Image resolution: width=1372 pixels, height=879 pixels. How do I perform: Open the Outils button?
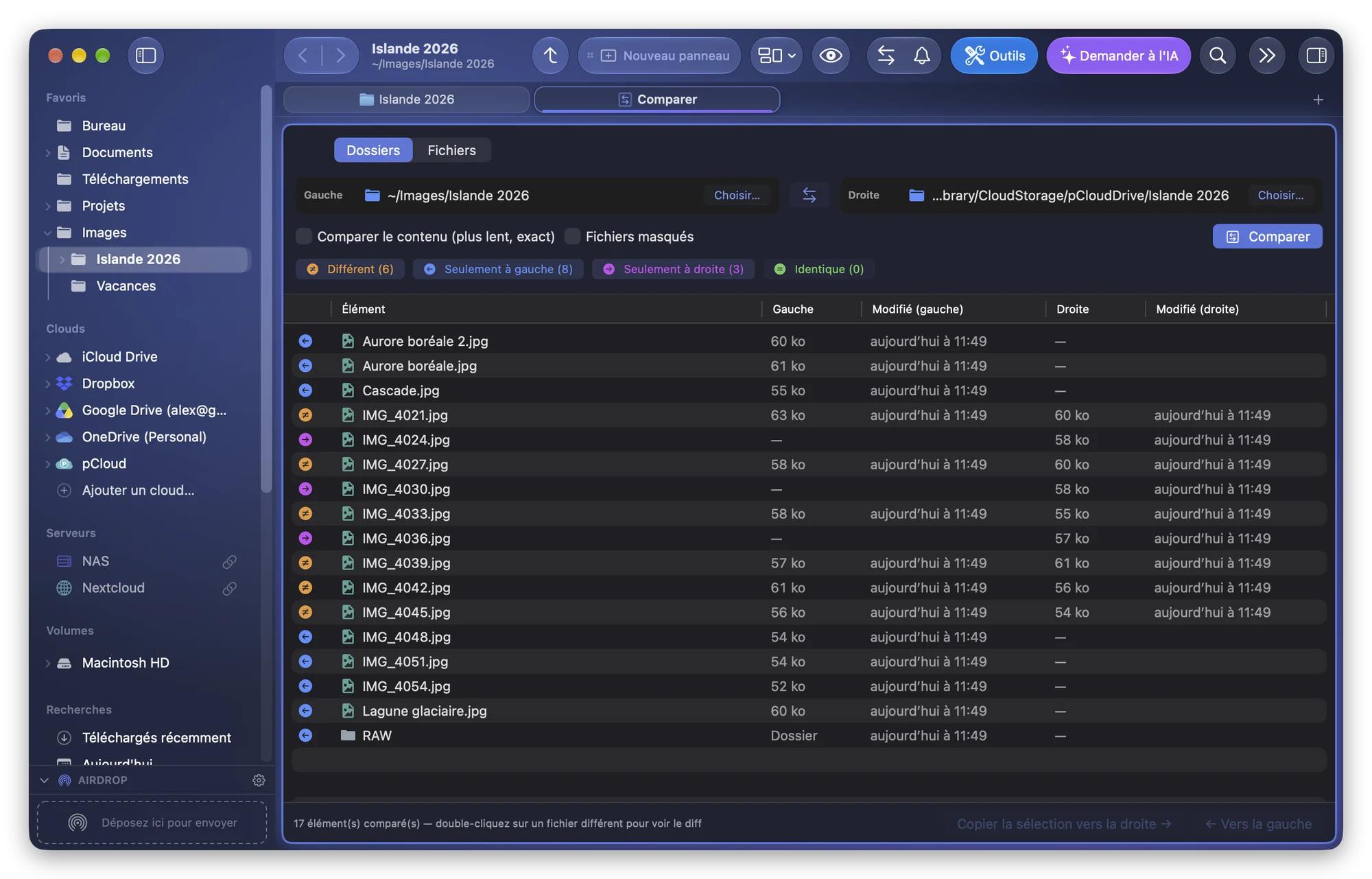pyautogui.click(x=994, y=56)
